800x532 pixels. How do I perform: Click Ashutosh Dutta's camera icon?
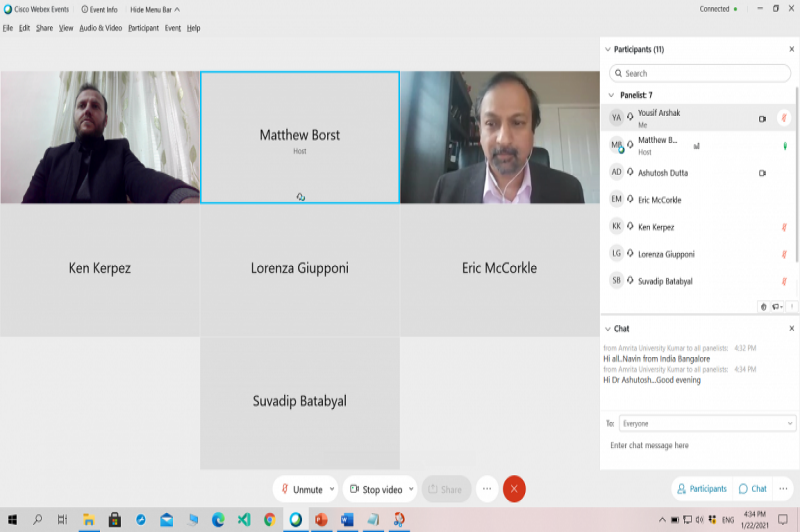tap(762, 173)
